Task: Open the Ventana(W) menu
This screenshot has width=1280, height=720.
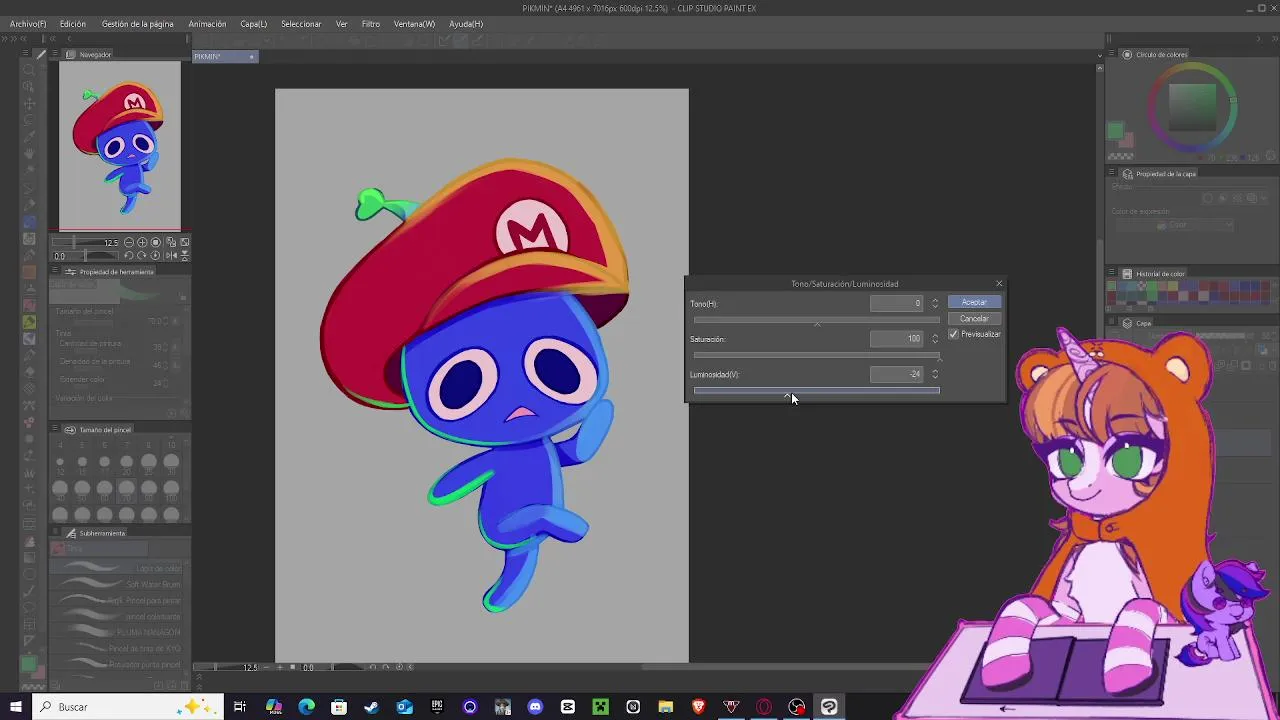Action: (414, 24)
